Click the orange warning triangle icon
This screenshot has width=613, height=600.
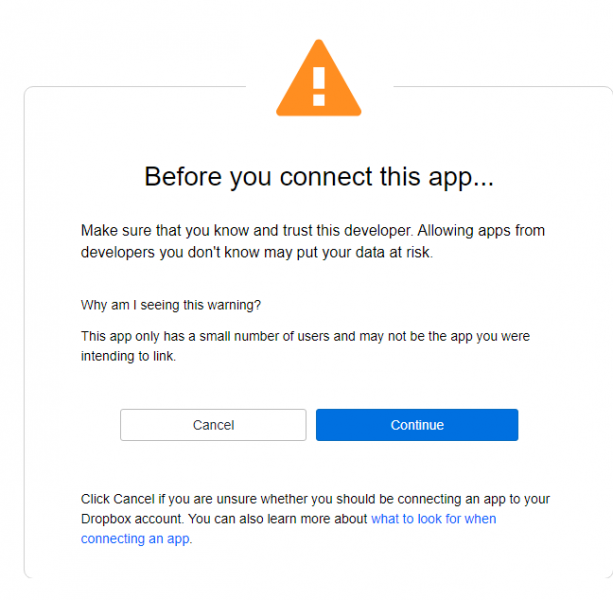(319, 78)
